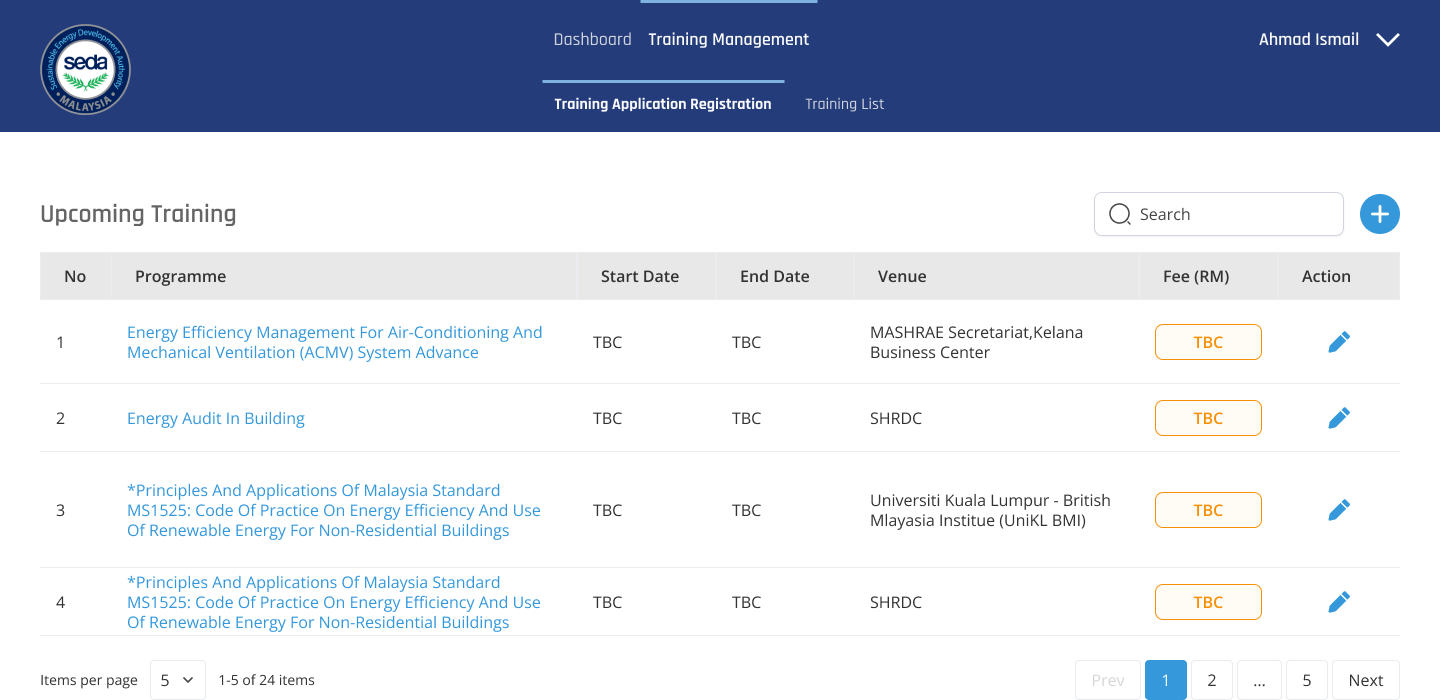
Task: Click the 1-5 of 24 items text
Action: tap(266, 680)
